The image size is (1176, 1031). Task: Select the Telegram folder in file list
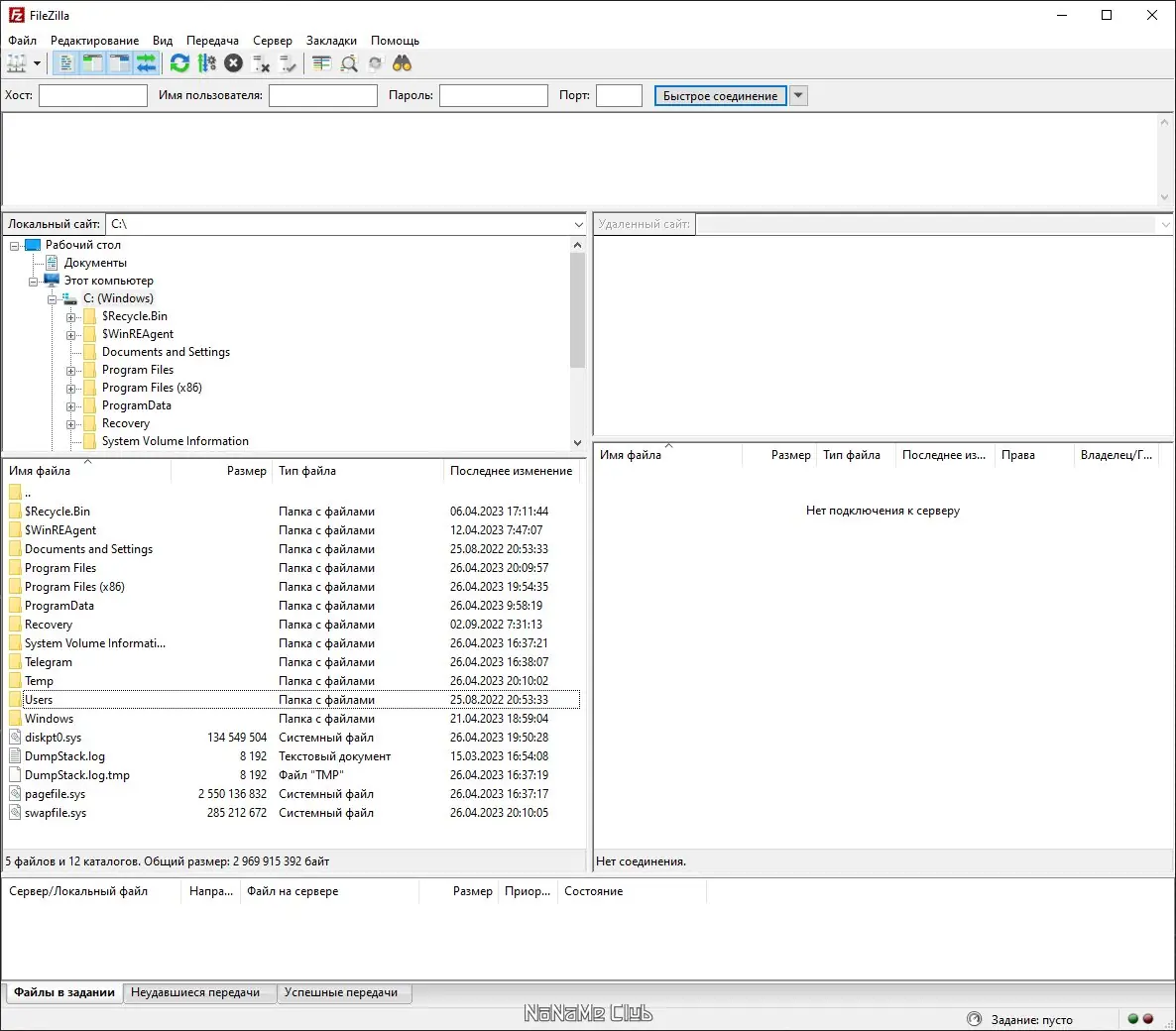[293, 662]
